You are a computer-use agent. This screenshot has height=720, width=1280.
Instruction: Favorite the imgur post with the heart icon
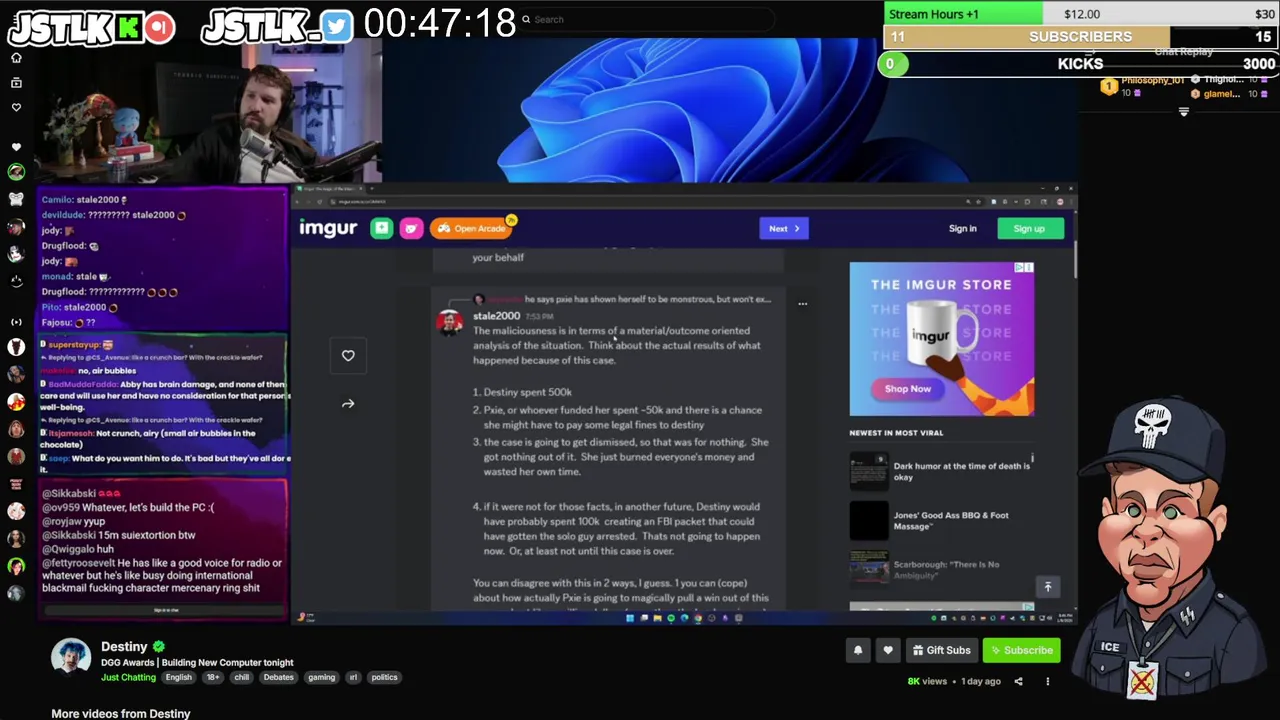click(348, 355)
